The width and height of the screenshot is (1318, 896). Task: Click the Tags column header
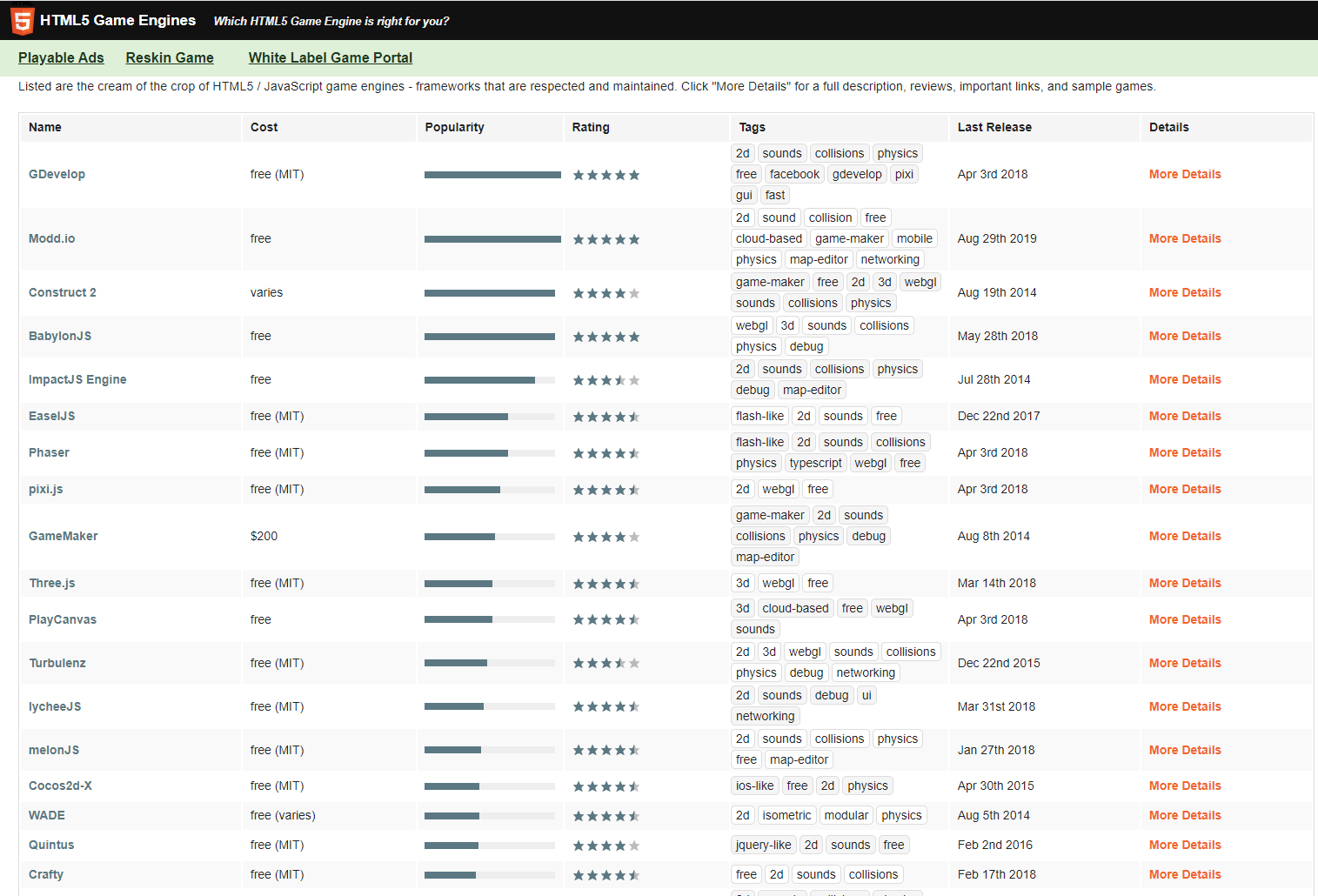pos(753,127)
